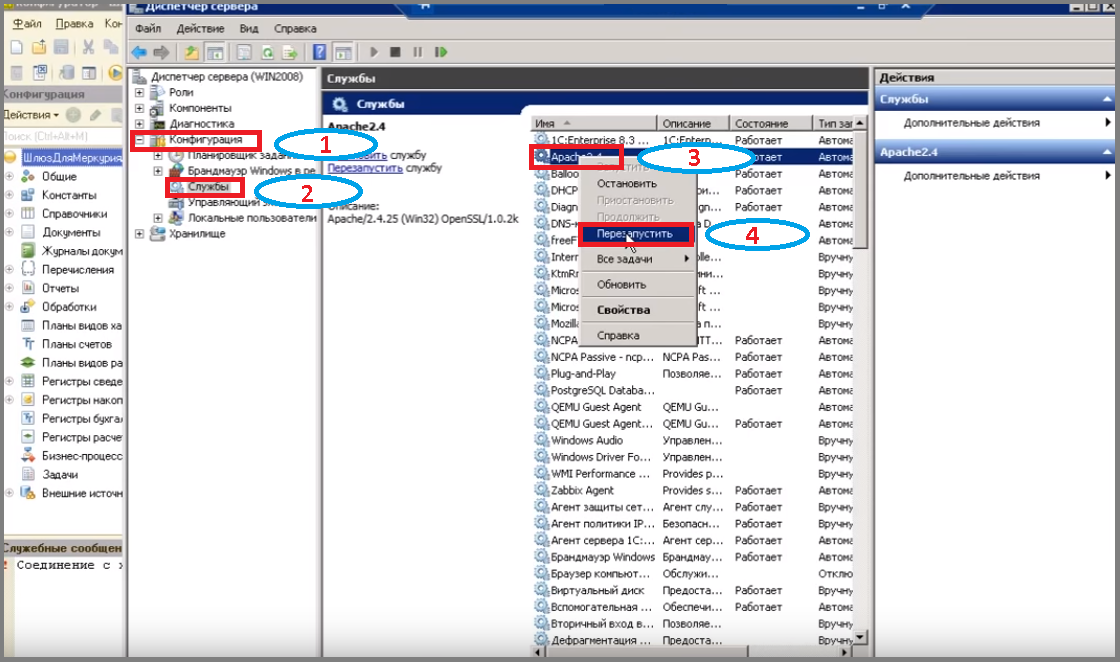The height and width of the screenshot is (662, 1120).
Task: Click the blue Help question-mark icon
Action: click(x=319, y=52)
